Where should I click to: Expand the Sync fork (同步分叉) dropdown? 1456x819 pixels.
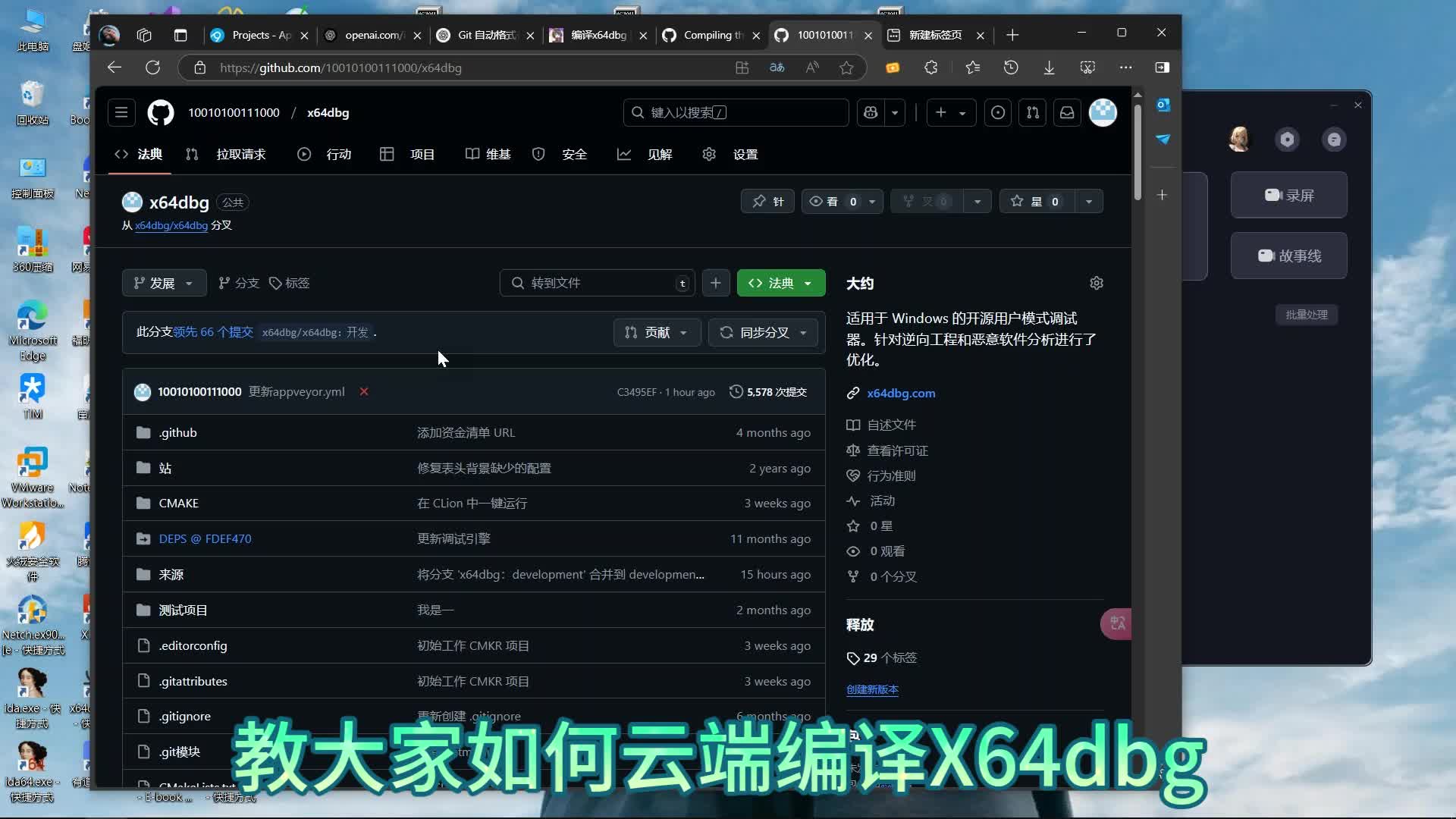[763, 332]
